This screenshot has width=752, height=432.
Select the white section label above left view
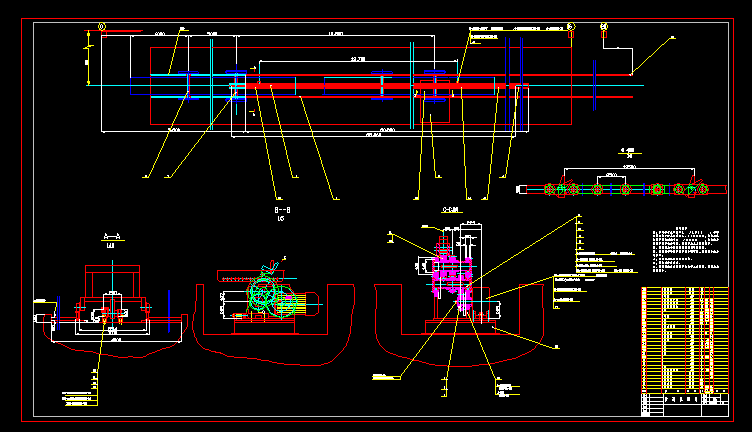[x=110, y=238]
